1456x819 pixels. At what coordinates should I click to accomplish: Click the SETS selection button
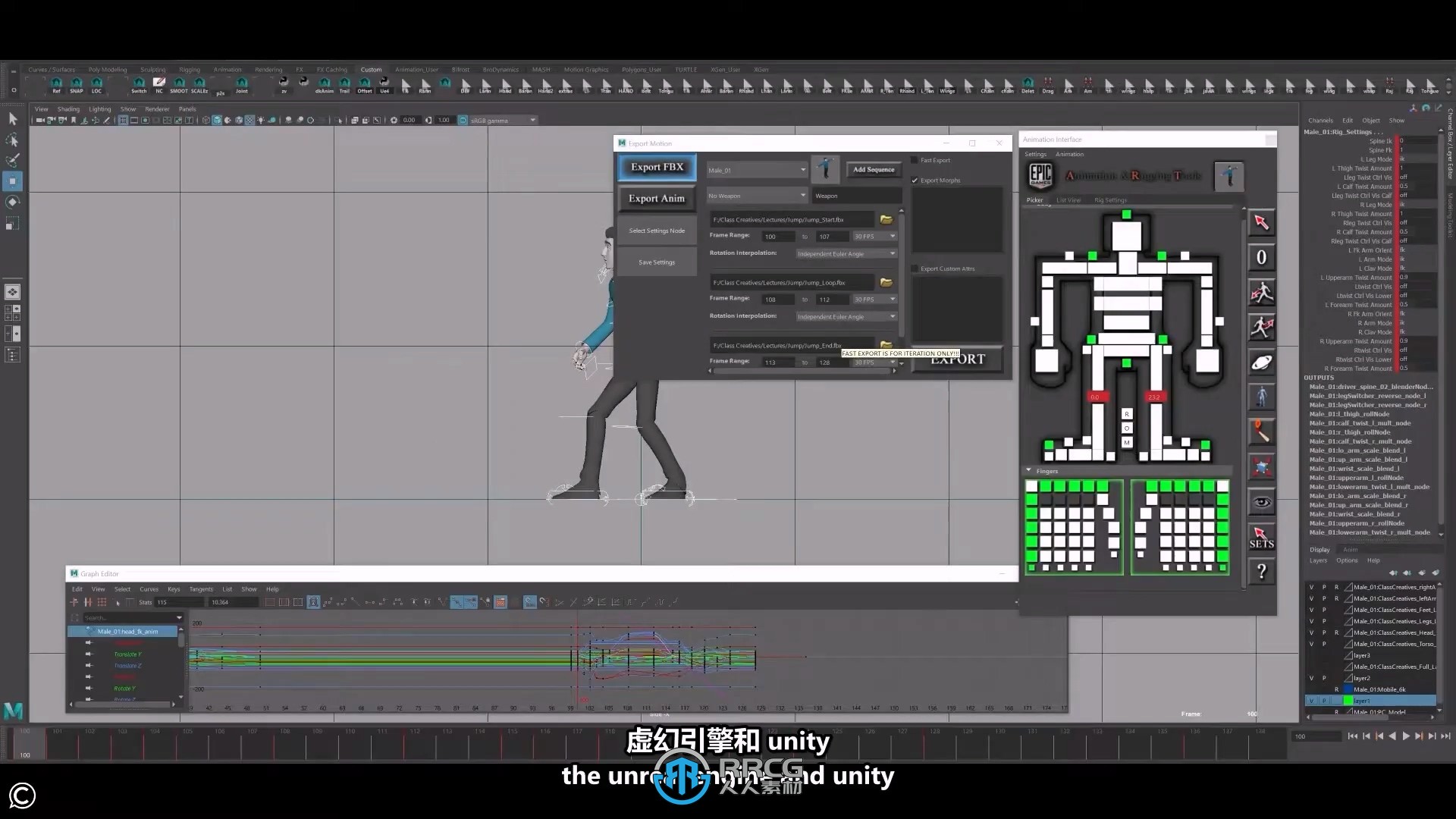click(1261, 537)
